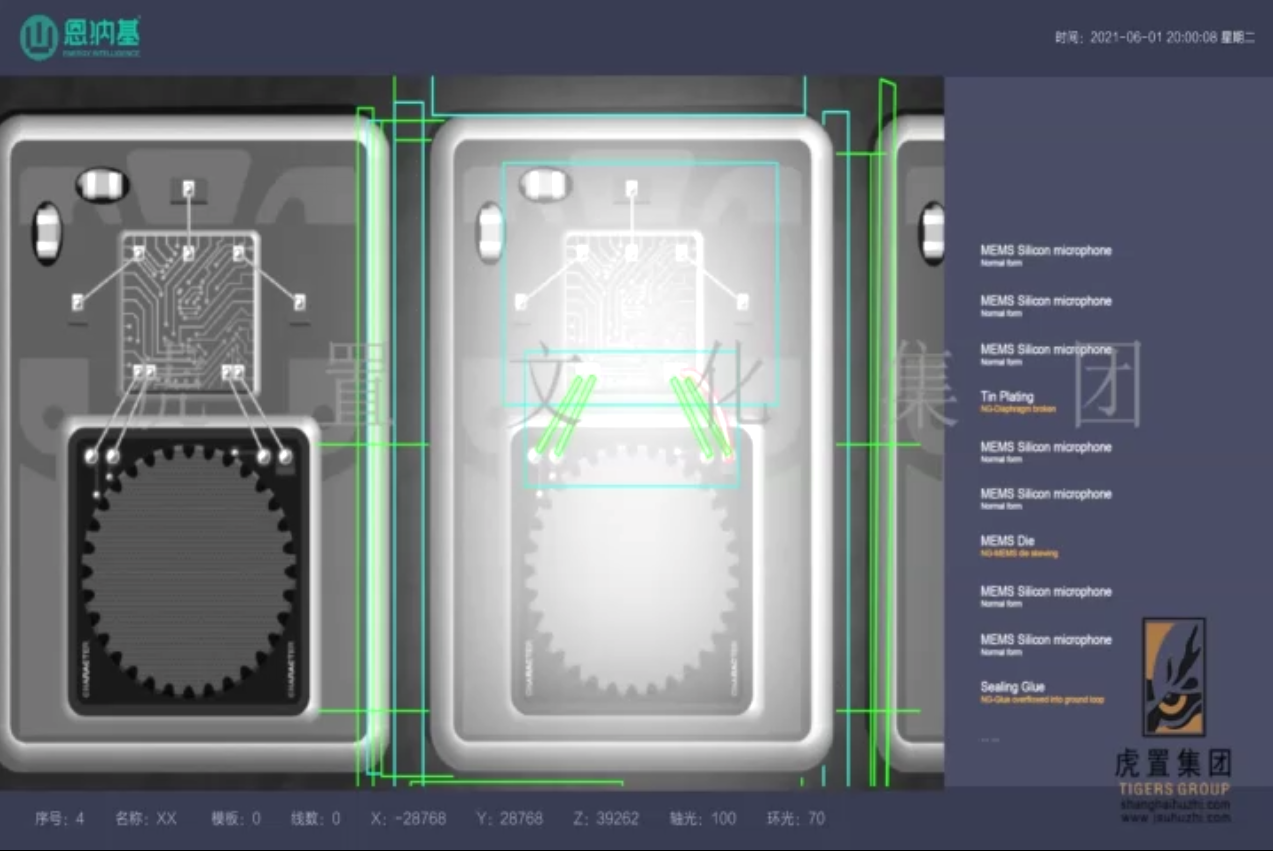Image resolution: width=1273 pixels, height=851 pixels.
Task: Click the 环光: 70 light setting
Action: coord(796,818)
